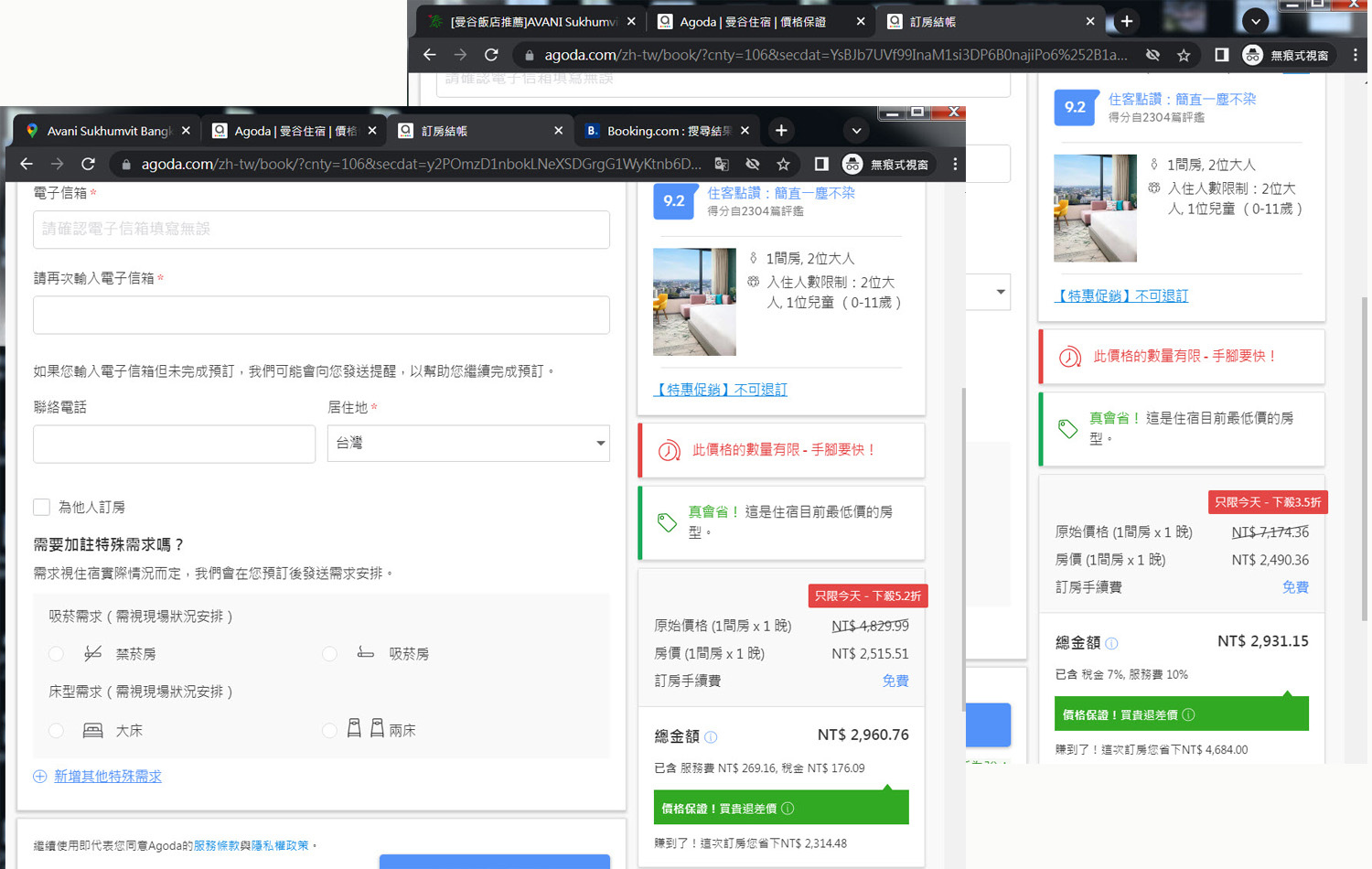The height and width of the screenshot is (869, 1372).
Task: Open 【特惠促銷】不可退訂 link in front window
Action: 720,390
